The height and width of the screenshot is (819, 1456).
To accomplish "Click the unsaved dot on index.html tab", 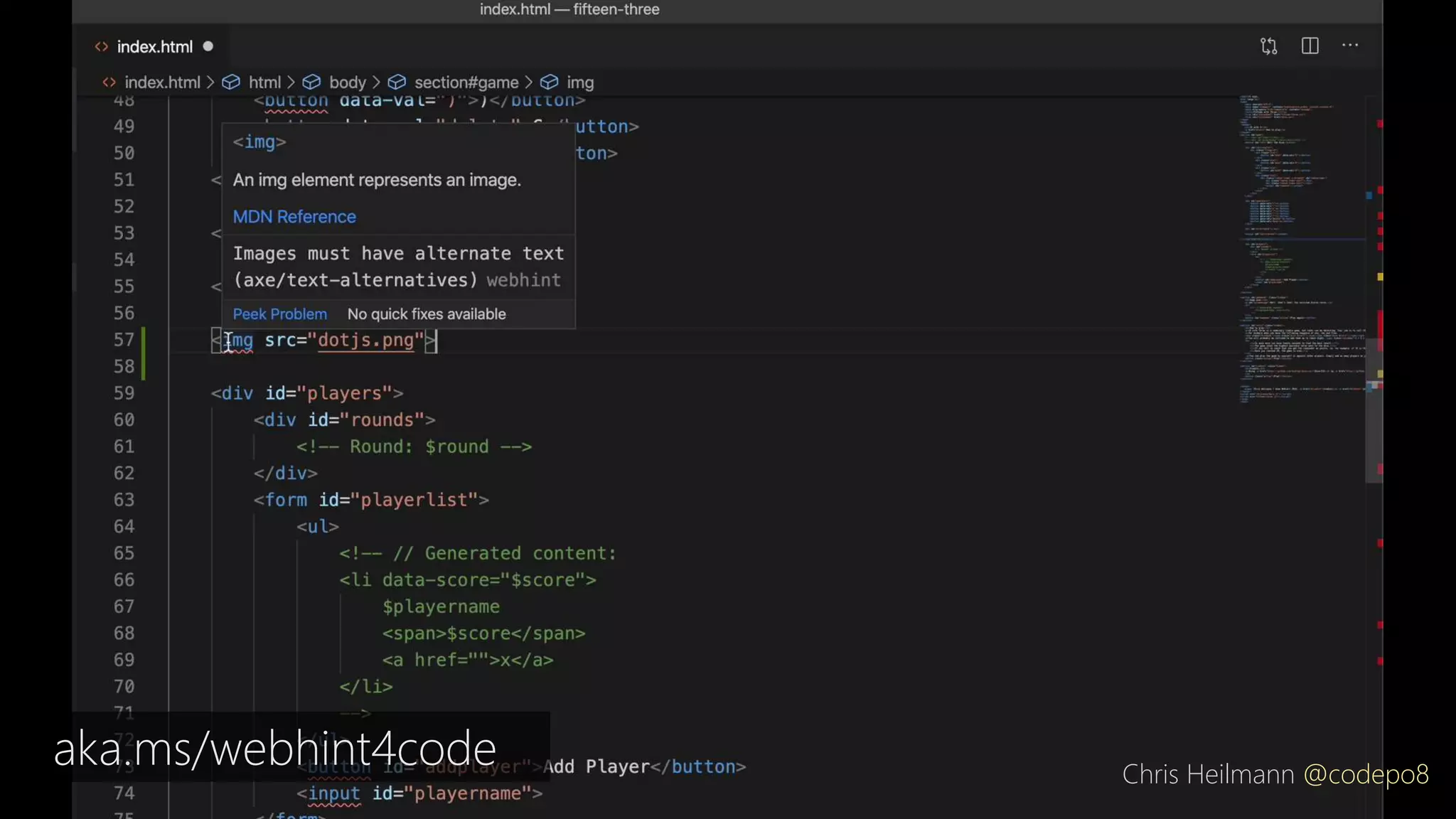I will coord(208,46).
